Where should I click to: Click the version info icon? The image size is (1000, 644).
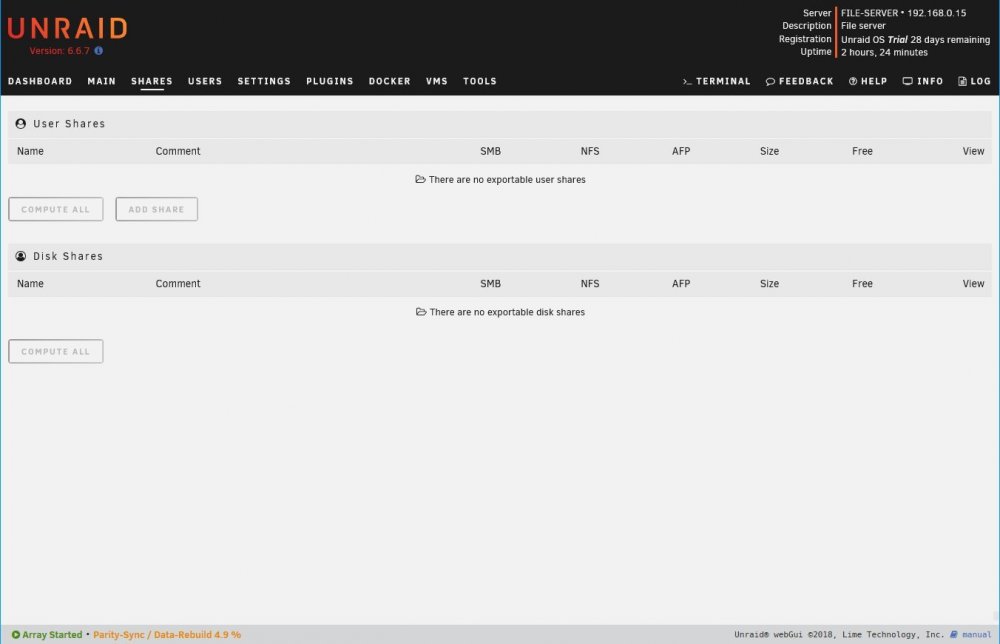99,50
